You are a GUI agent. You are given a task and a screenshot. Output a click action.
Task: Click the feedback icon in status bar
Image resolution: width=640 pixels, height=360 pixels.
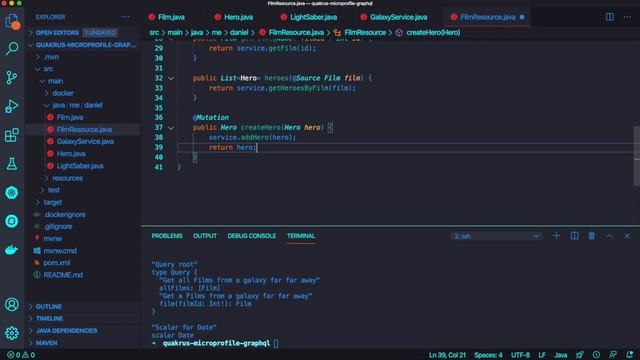(x=613, y=355)
